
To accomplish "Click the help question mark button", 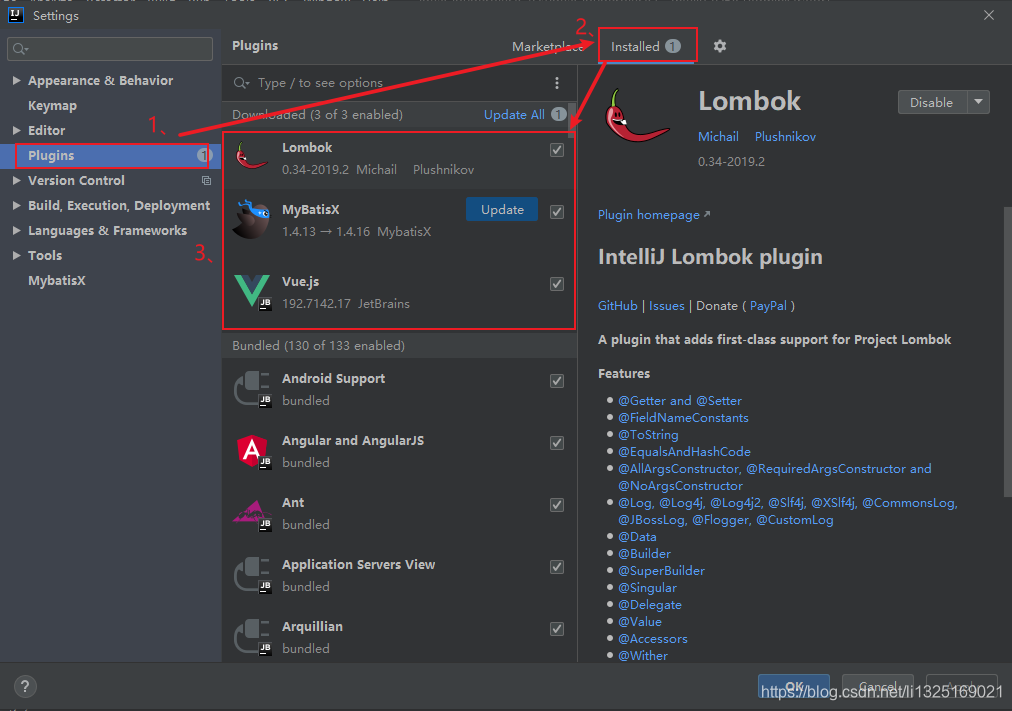I will [25, 686].
